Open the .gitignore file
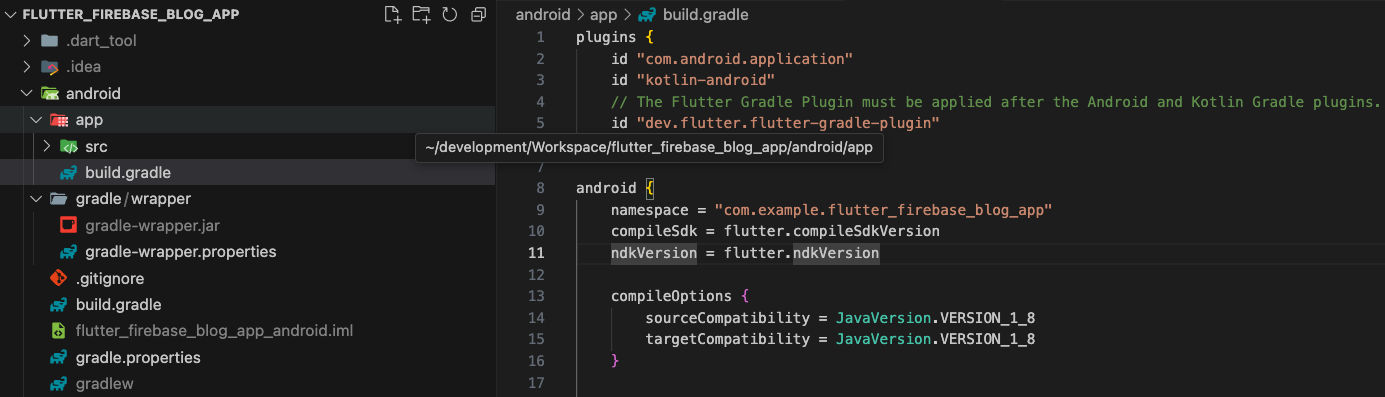The height and width of the screenshot is (397, 1385). coord(247,278)
